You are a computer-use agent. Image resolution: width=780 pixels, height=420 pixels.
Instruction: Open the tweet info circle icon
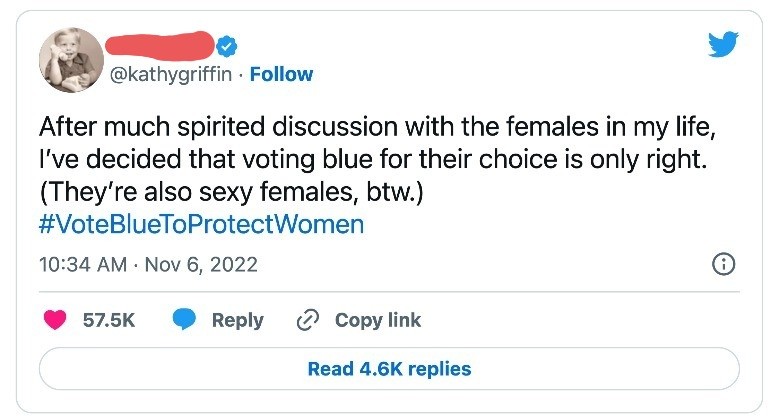723,264
